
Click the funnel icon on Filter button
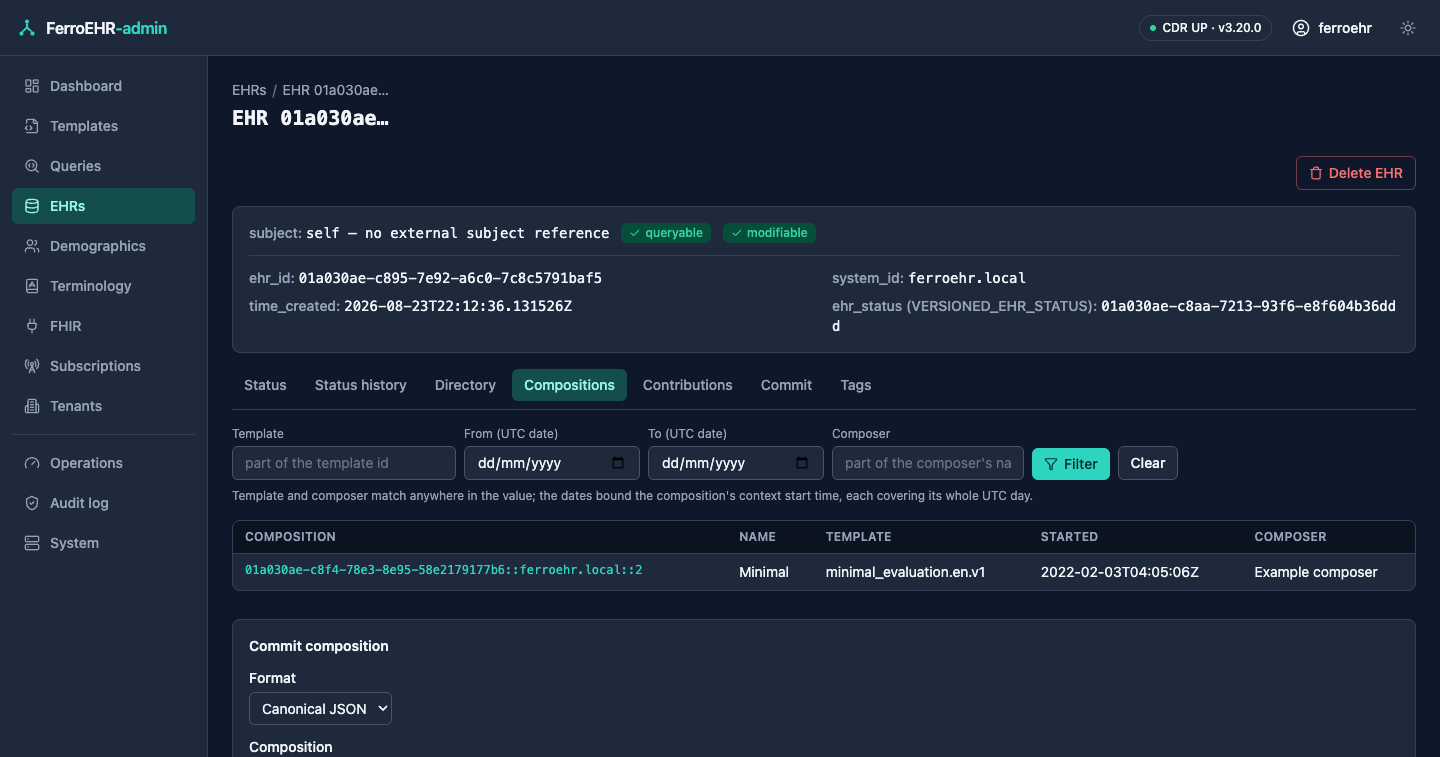tap(1051, 464)
